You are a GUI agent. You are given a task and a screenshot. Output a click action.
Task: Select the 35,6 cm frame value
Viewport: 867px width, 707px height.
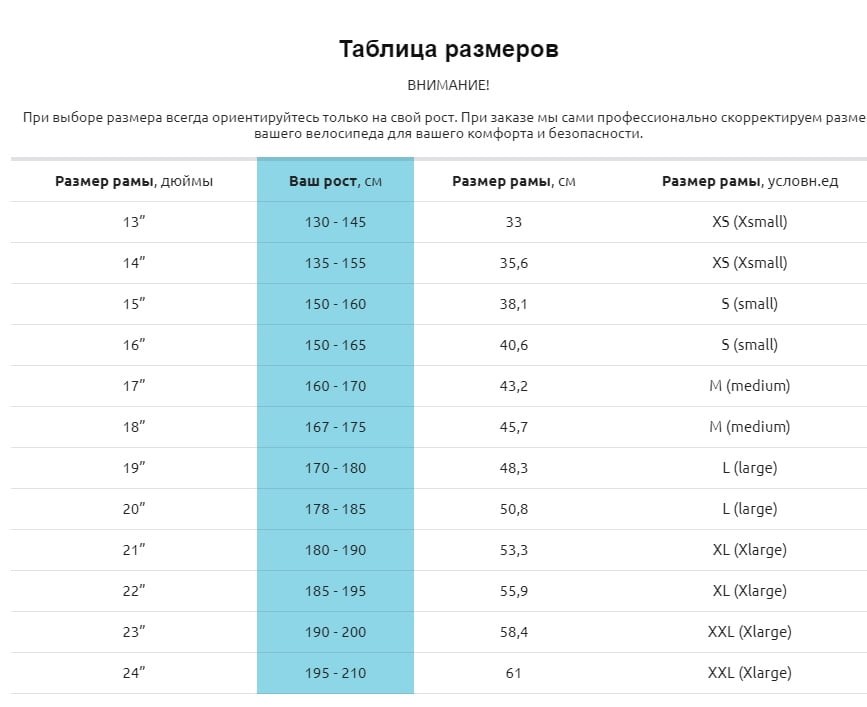tap(514, 263)
